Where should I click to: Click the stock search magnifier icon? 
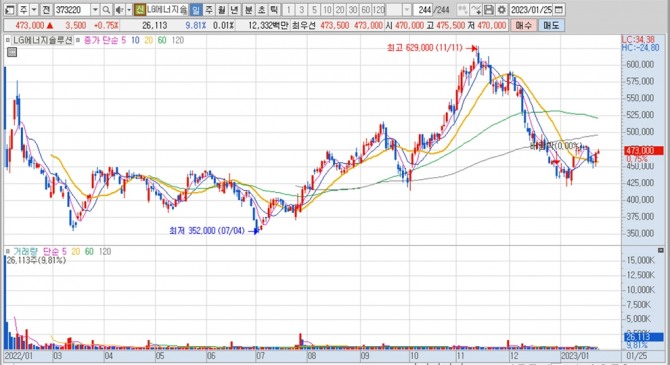pyautogui.click(x=106, y=9)
